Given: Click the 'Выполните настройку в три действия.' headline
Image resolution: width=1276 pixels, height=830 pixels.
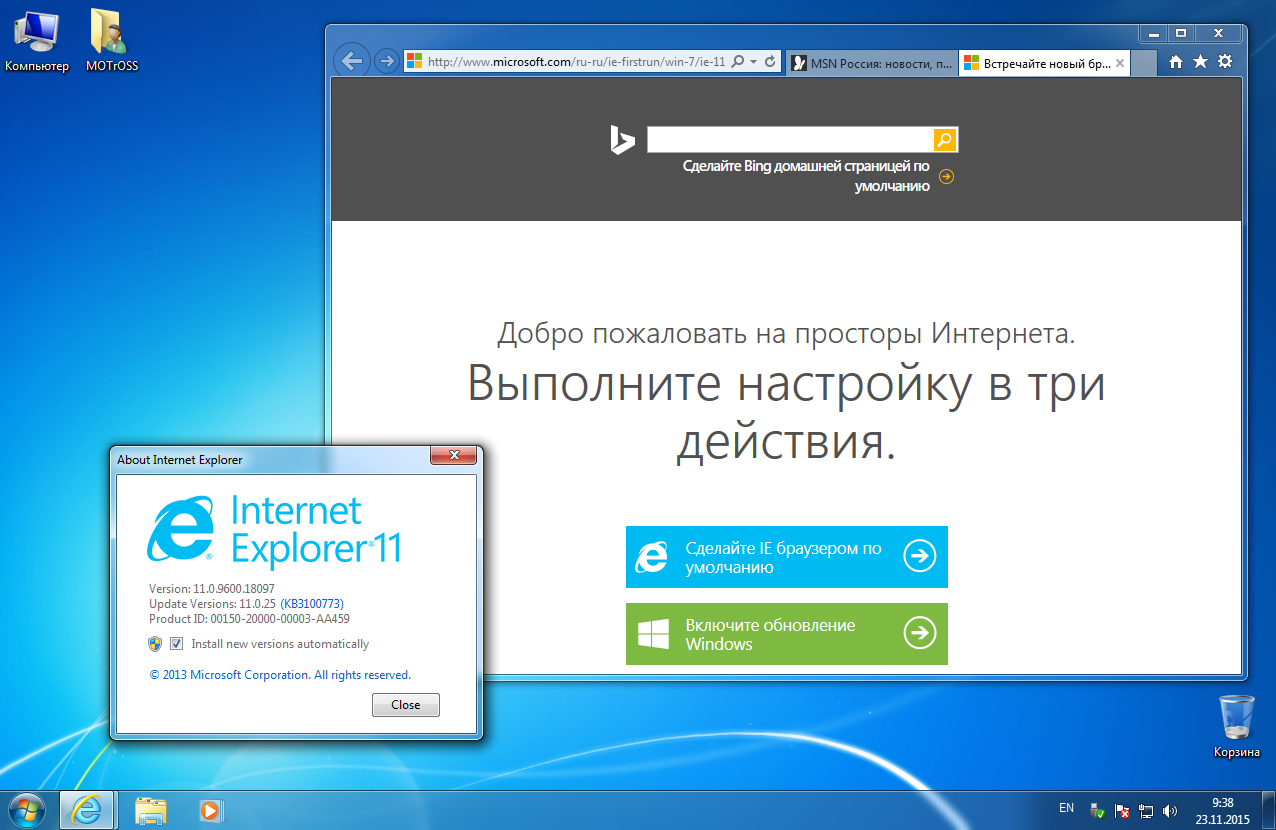Looking at the screenshot, I should tap(786, 412).
